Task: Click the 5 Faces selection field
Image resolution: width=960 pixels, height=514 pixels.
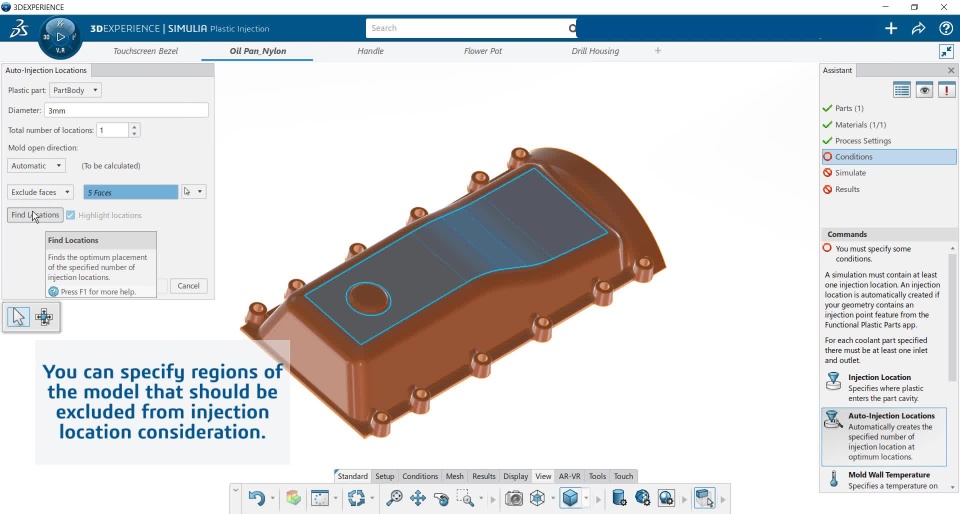Action: click(131, 192)
